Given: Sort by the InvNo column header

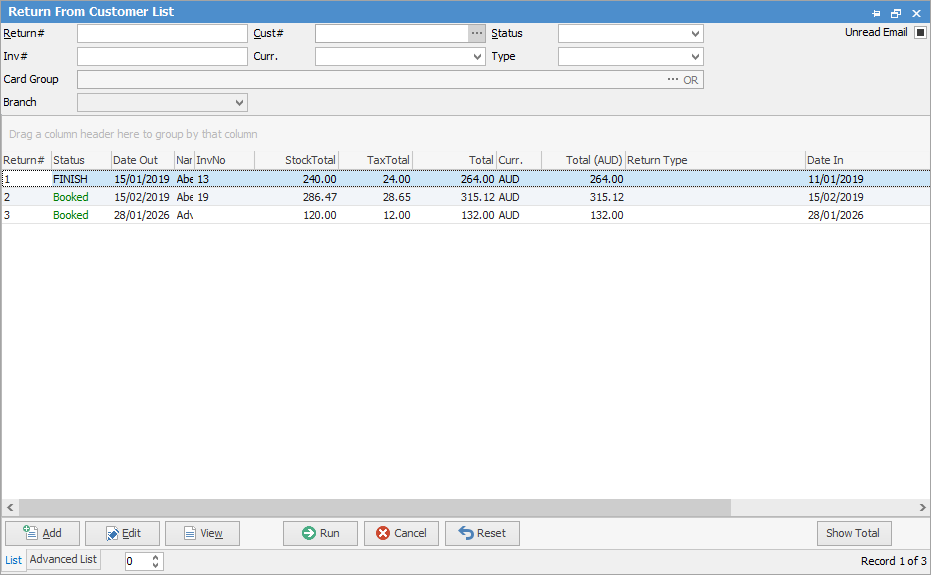Looking at the screenshot, I should [x=224, y=160].
